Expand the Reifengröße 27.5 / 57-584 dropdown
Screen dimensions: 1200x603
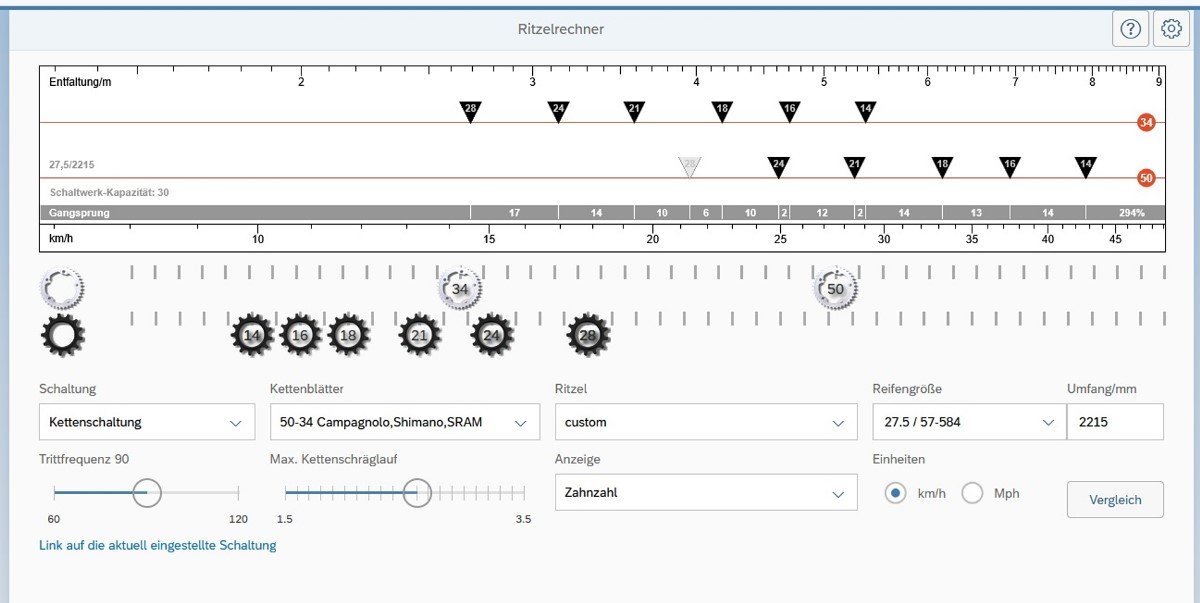click(x=964, y=422)
